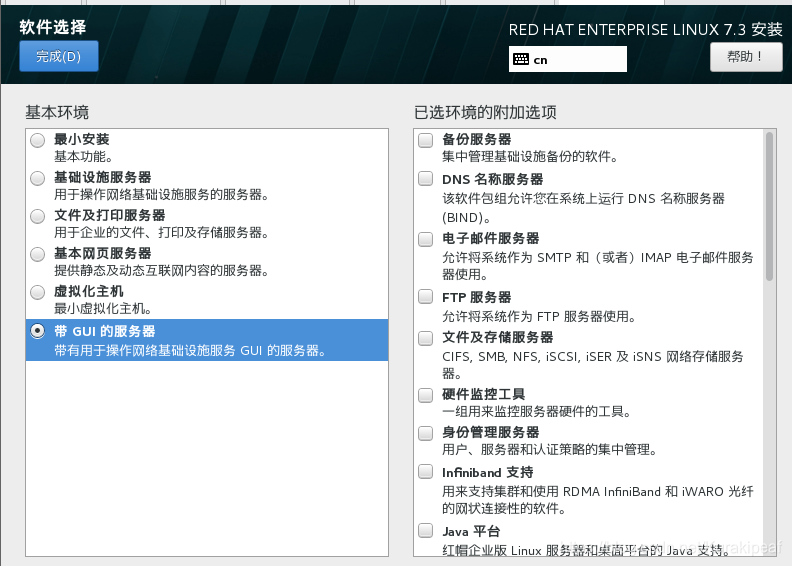Click the 完成(D) done button
792x566 pixels.
coord(59,56)
